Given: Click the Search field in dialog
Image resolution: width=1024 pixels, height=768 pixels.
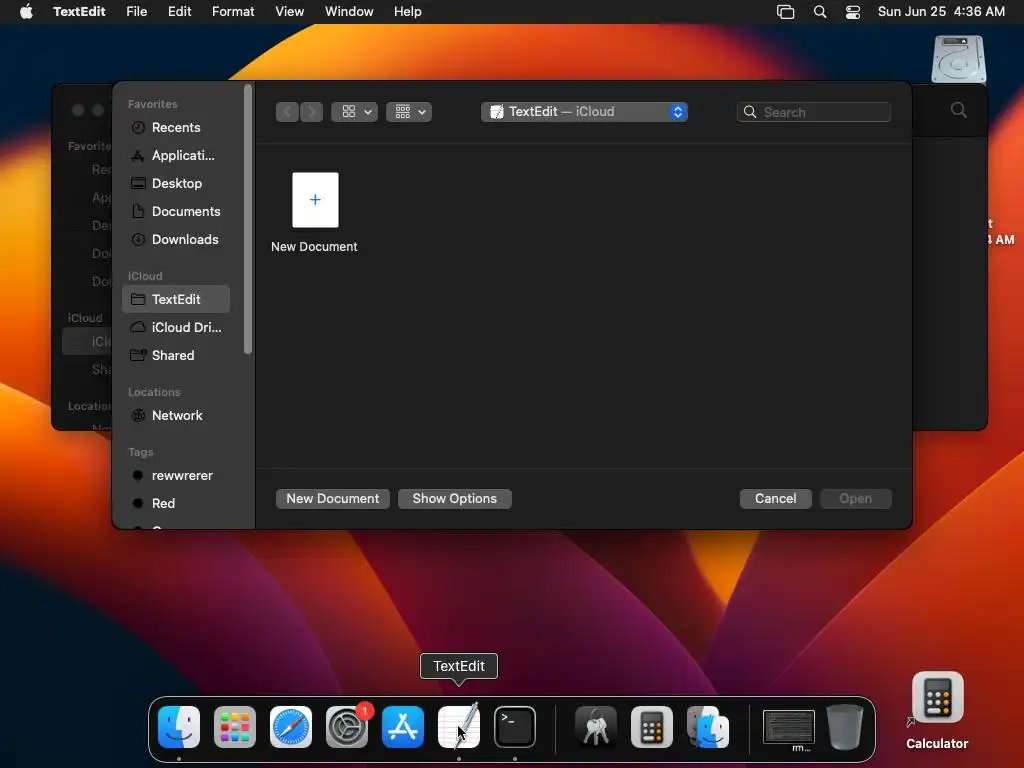Looking at the screenshot, I should [x=814, y=112].
